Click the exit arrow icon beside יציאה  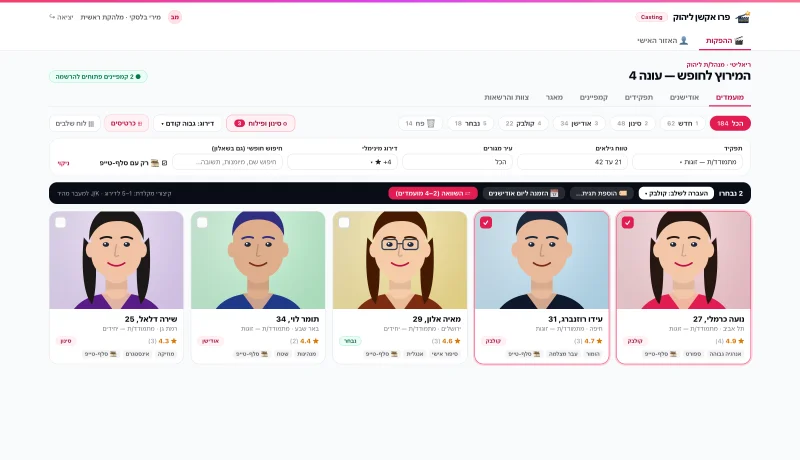point(52,17)
